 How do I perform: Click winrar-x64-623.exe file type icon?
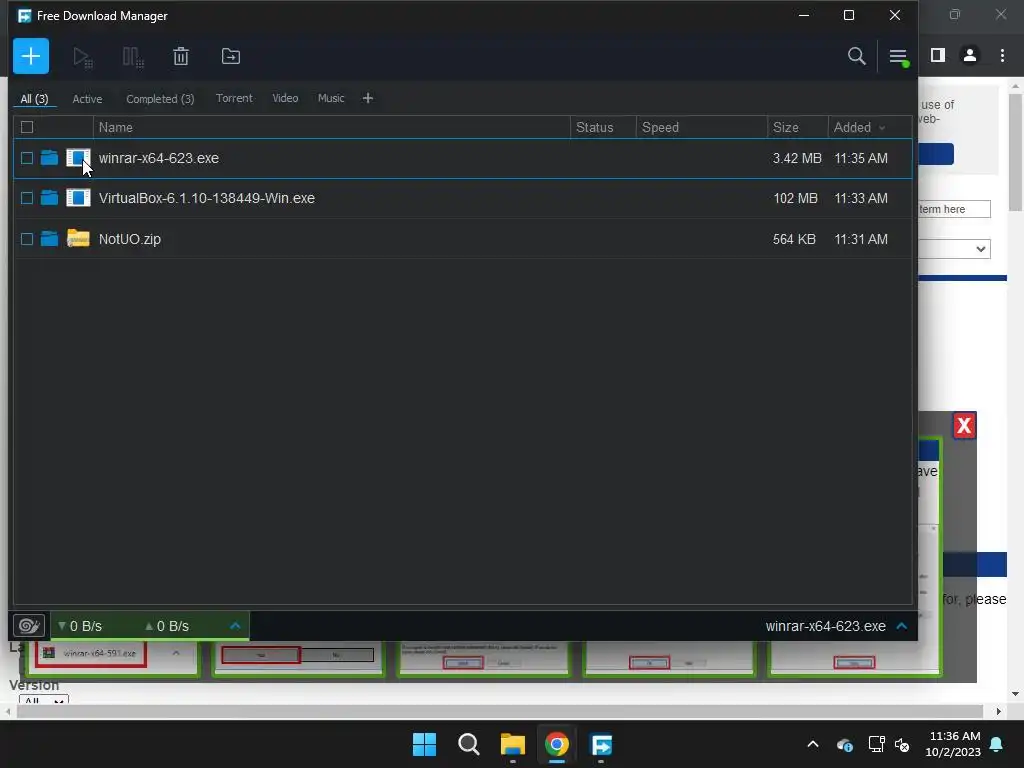tap(78, 157)
